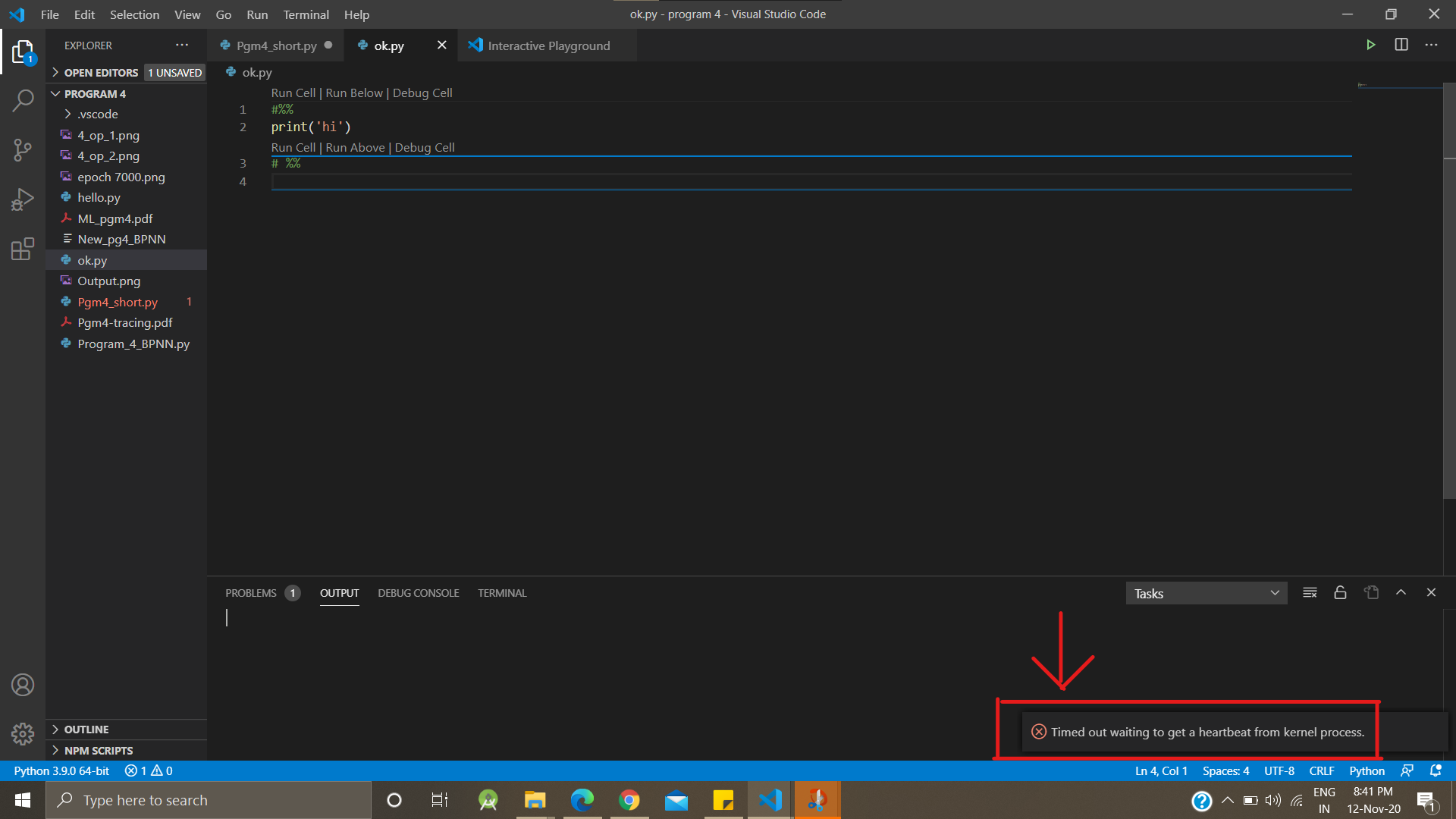Open the Terminal menu
This screenshot has height=819, width=1456.
click(x=306, y=14)
